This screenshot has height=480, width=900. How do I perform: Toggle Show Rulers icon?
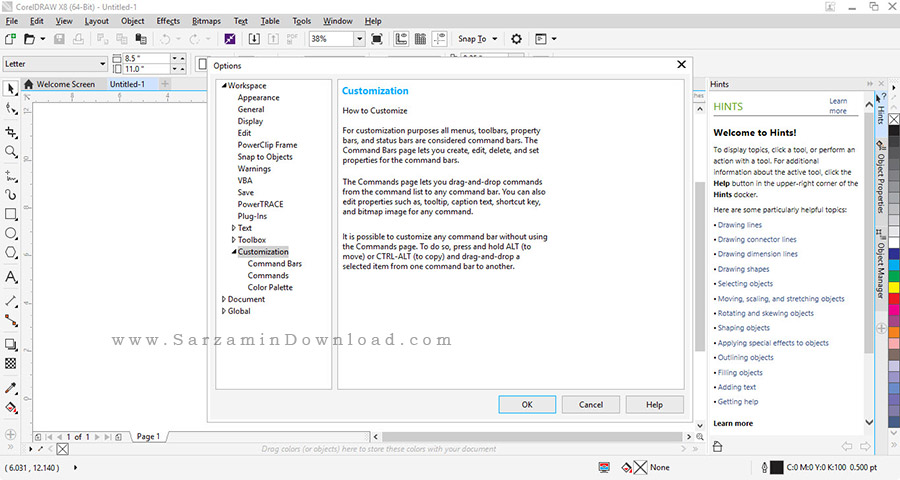[401, 39]
